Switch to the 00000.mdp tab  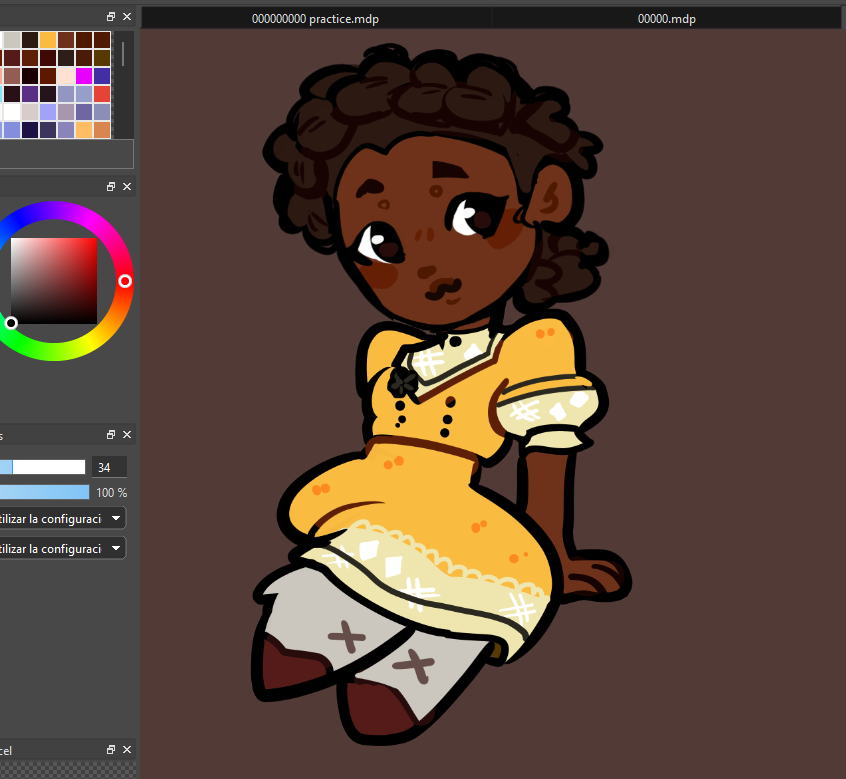pyautogui.click(x=667, y=19)
